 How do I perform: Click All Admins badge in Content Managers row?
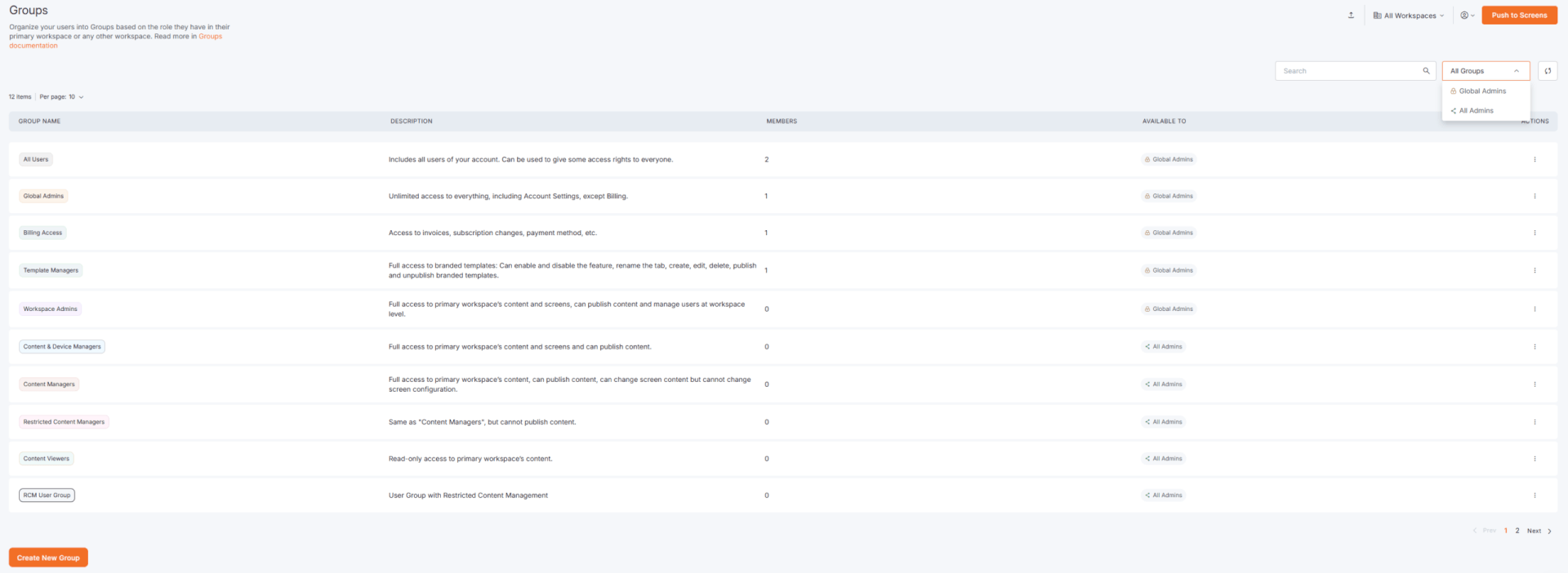(x=1164, y=384)
